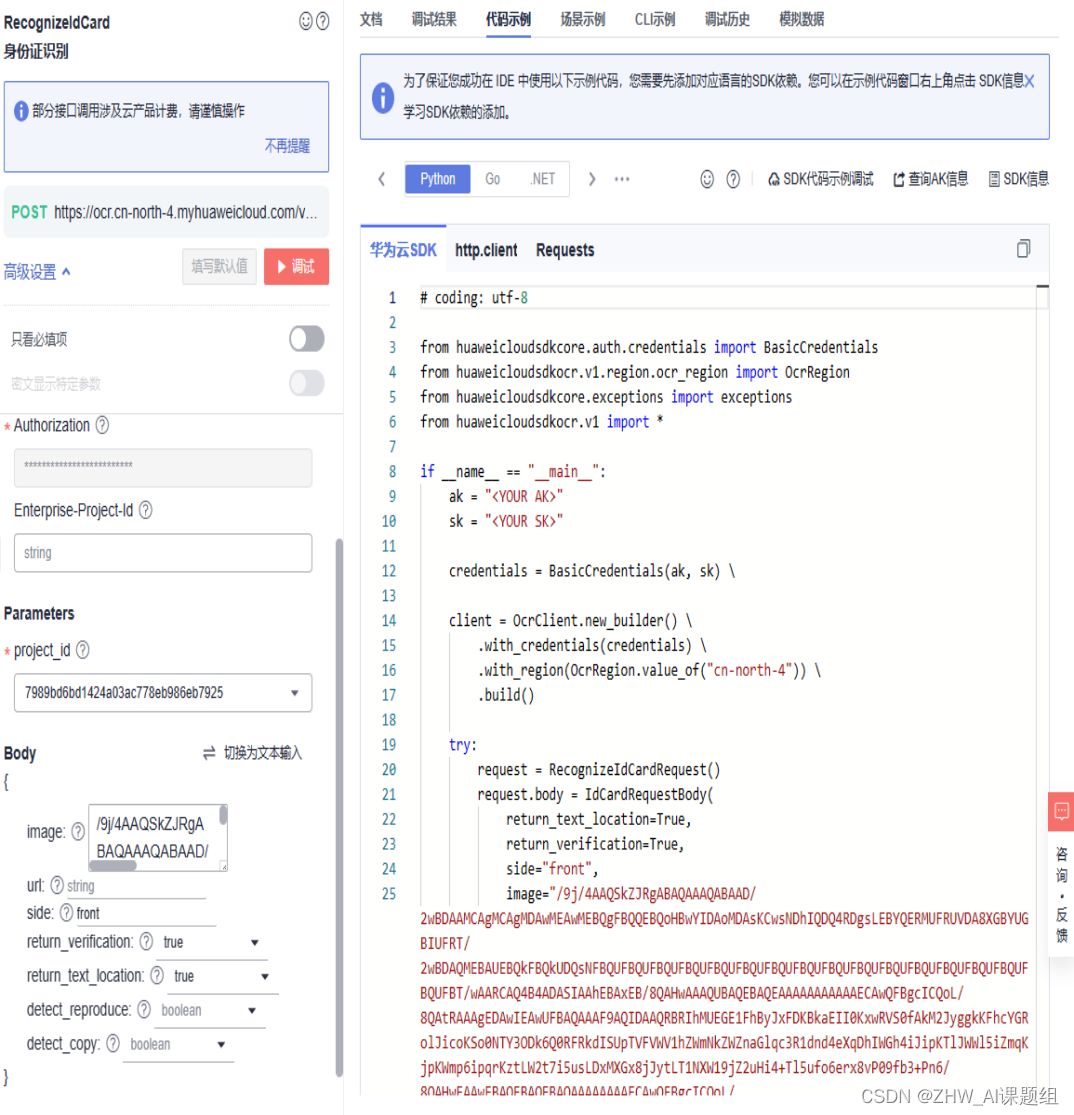Open help for Authorization field
The image size is (1074, 1115).
[102, 425]
